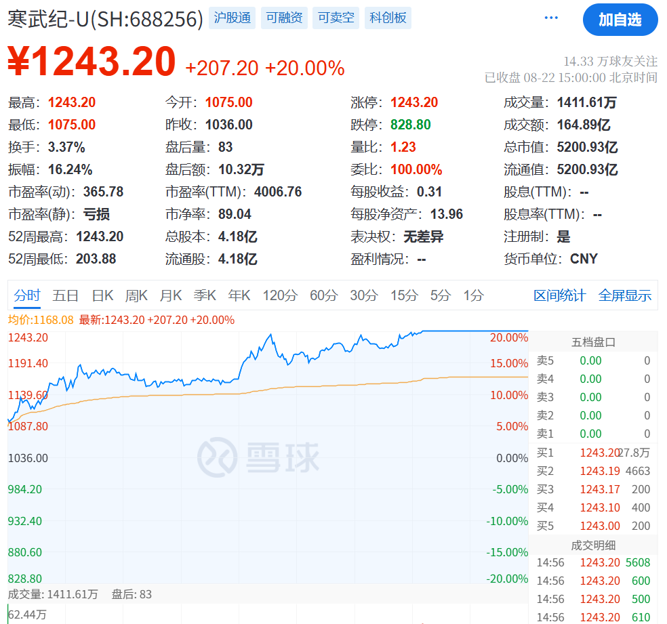Screen dimensions: 667x624
Task: Switch to the 分时 chart tab
Action: point(27,295)
